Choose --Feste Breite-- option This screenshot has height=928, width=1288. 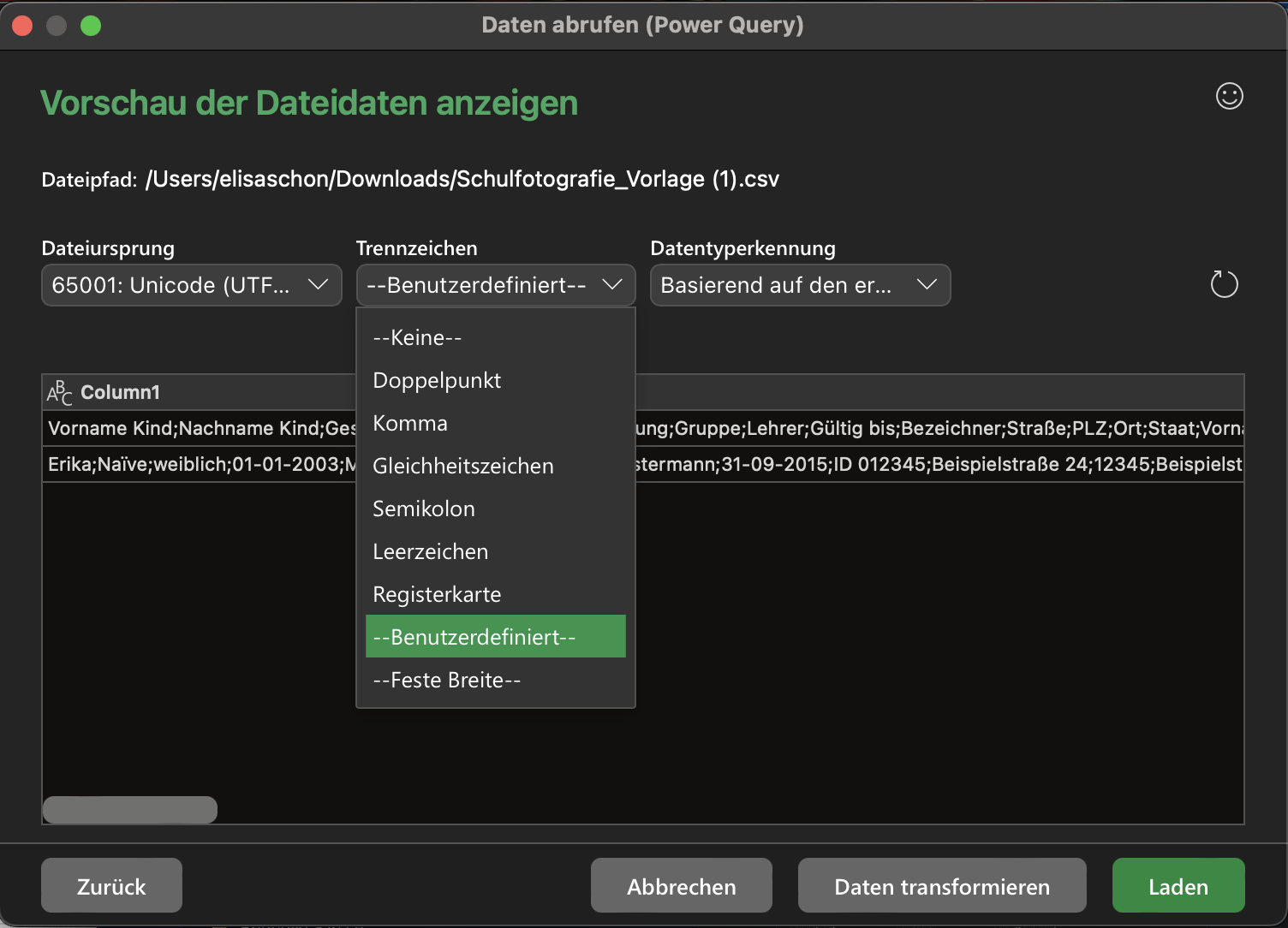[x=496, y=680]
